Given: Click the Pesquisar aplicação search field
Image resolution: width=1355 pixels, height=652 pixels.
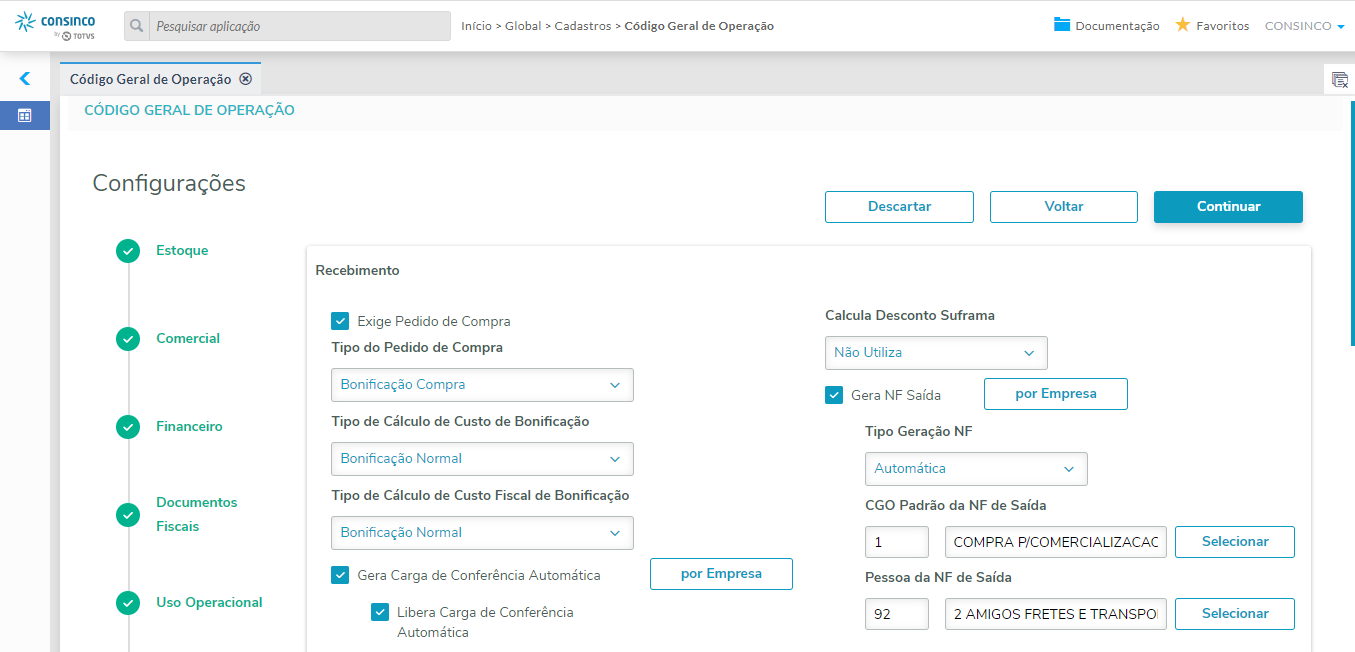Looking at the screenshot, I should [300, 26].
